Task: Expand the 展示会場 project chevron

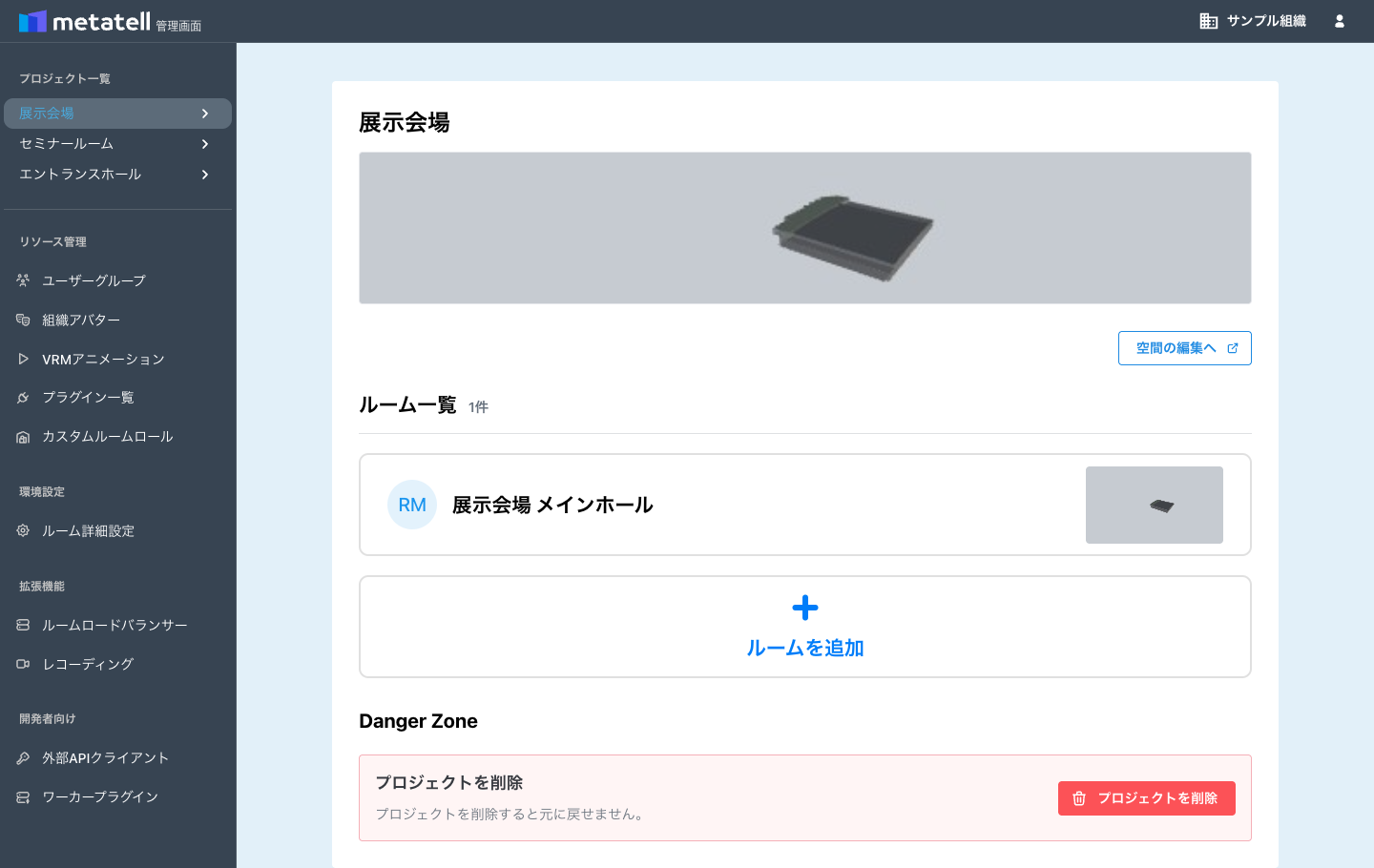Action: (205, 114)
